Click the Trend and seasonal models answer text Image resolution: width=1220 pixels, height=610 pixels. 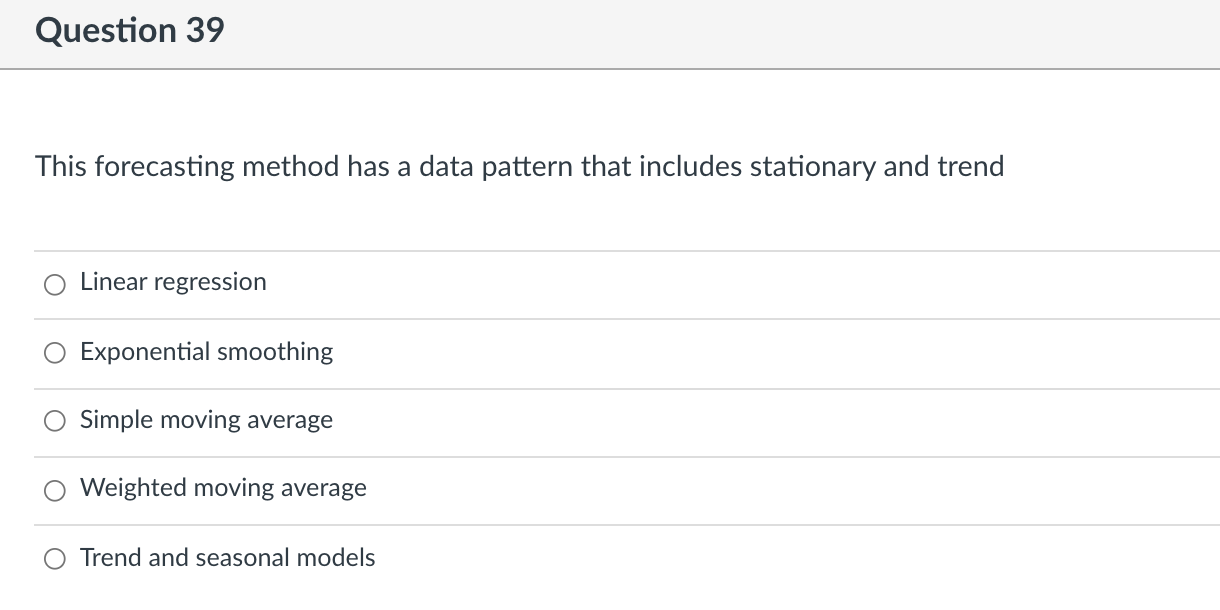click(227, 558)
